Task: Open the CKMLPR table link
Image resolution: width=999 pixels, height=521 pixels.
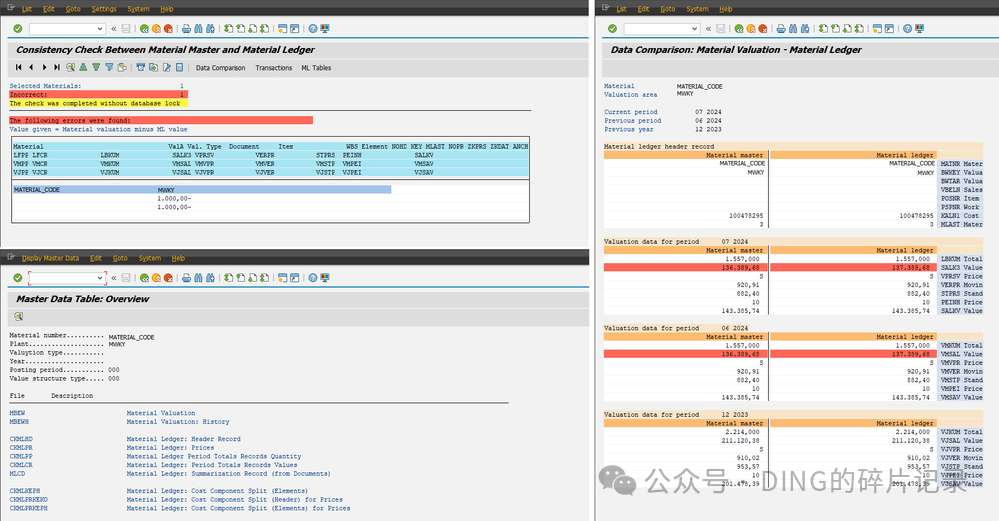Action: coord(21,448)
